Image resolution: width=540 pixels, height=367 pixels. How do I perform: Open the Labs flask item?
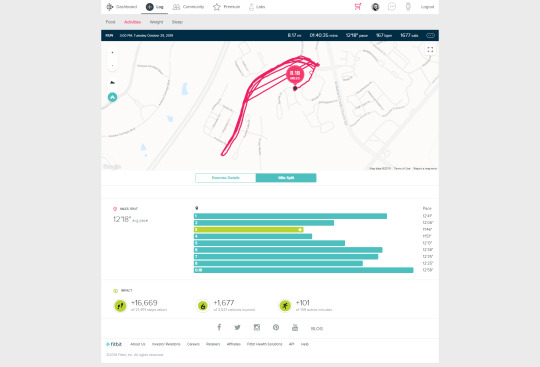[257, 7]
